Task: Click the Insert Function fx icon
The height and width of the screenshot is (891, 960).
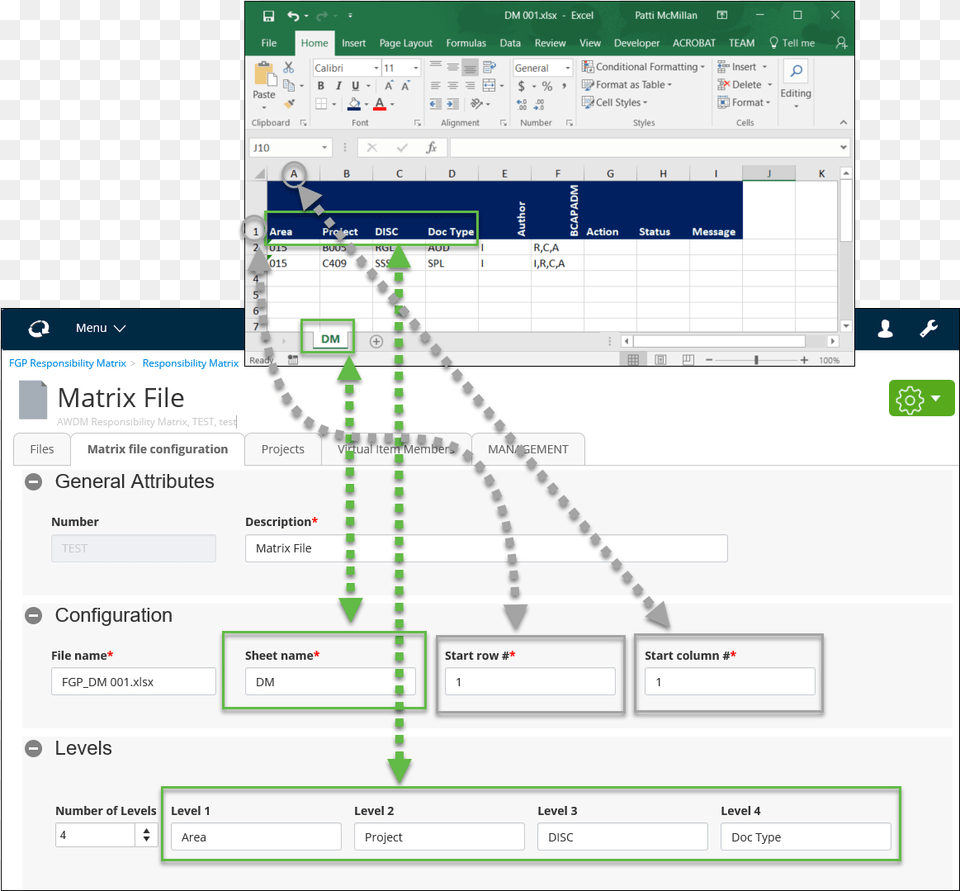Action: pyautogui.click(x=431, y=147)
